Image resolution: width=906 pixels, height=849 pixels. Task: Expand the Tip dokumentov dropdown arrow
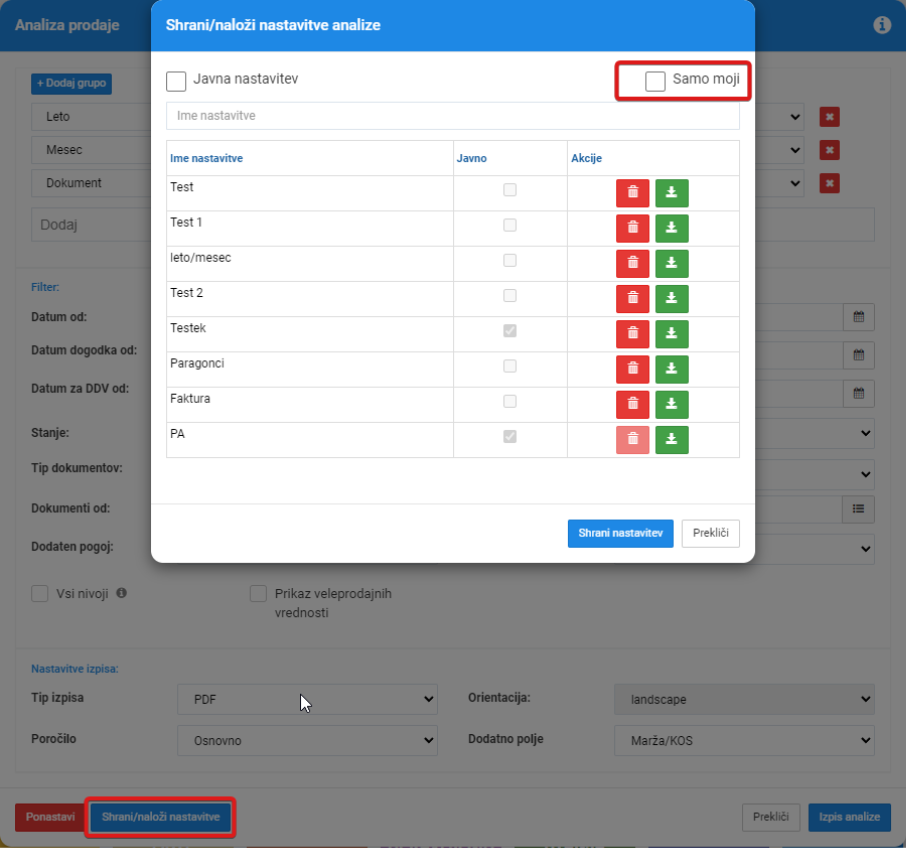(x=866, y=474)
